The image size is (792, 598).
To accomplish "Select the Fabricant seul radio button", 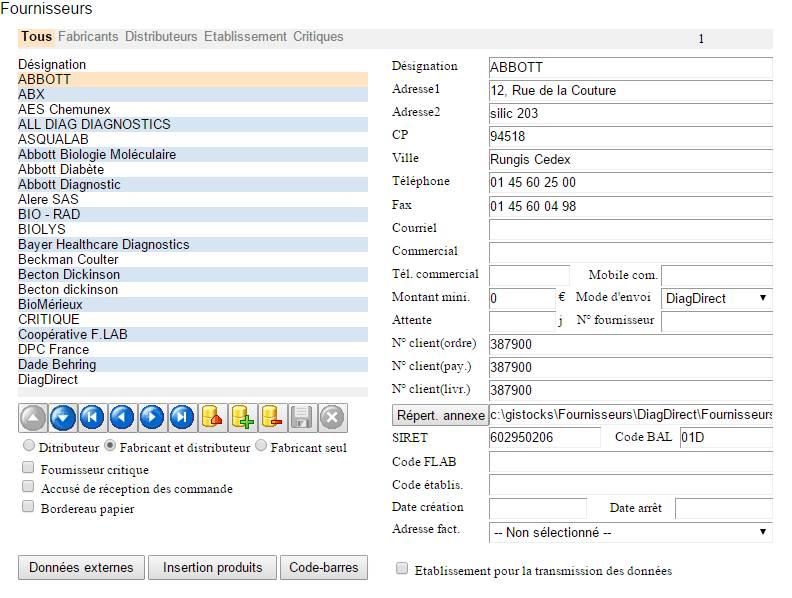I will pos(261,445).
